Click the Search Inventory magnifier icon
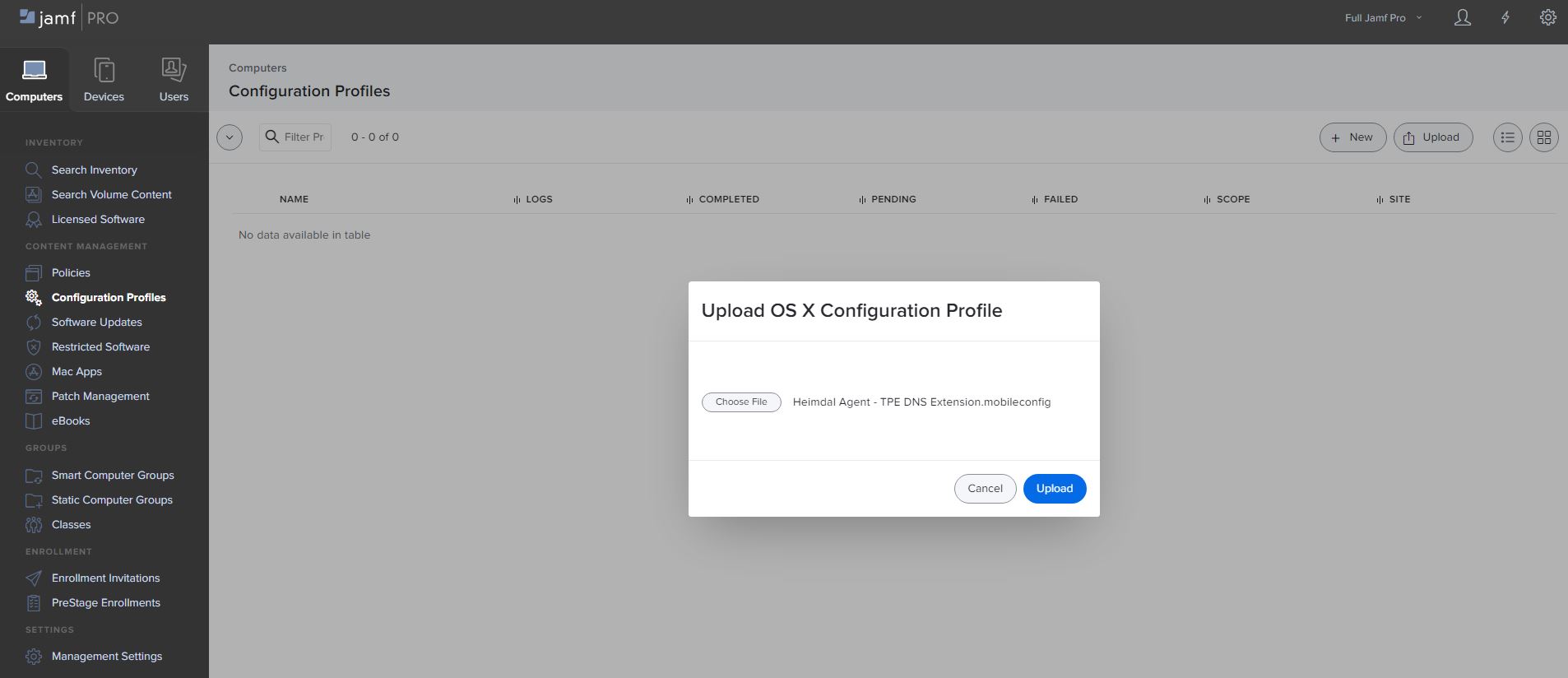The height and width of the screenshot is (678, 1568). [x=34, y=169]
